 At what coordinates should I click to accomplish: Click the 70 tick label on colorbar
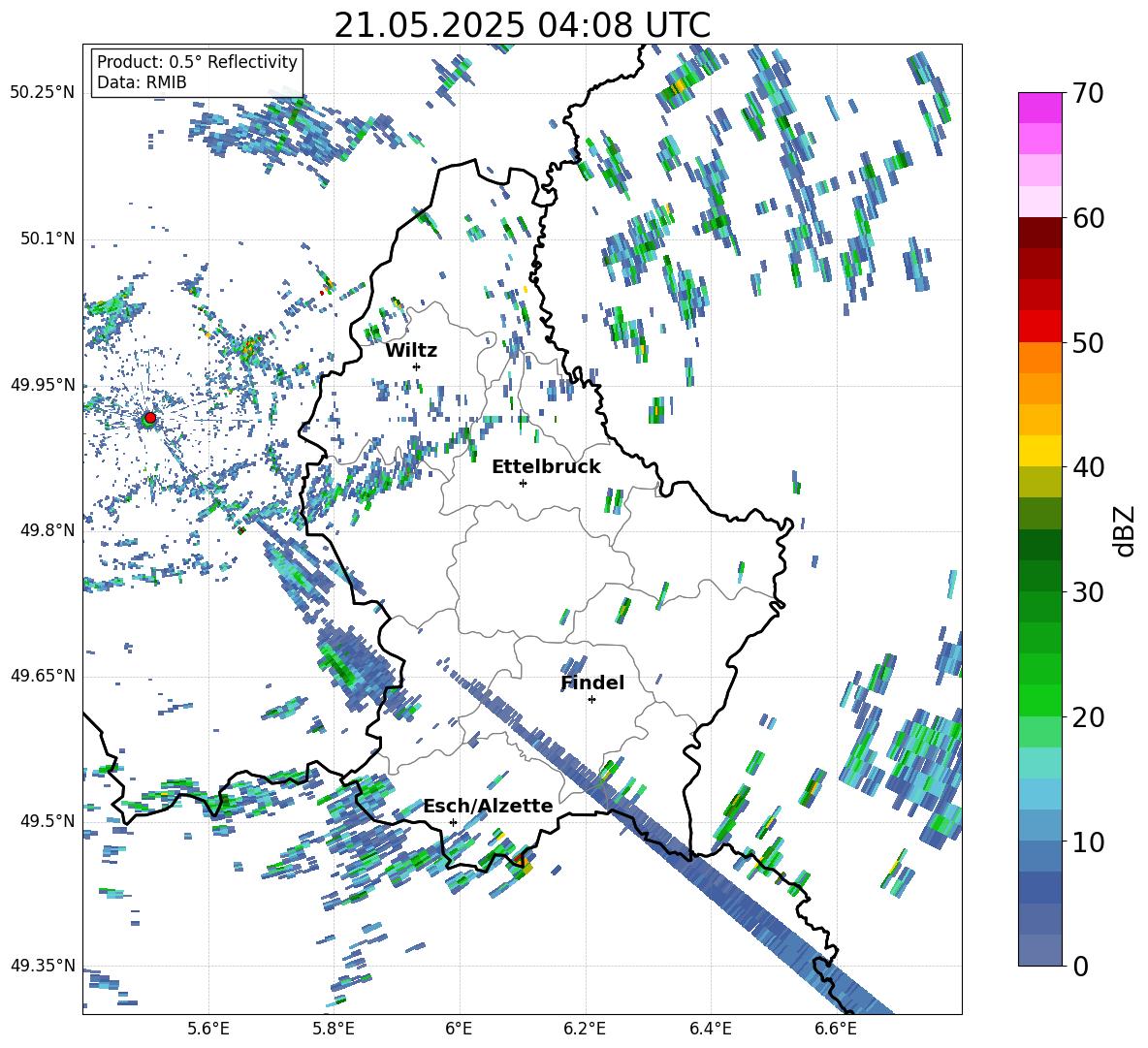point(1088,93)
